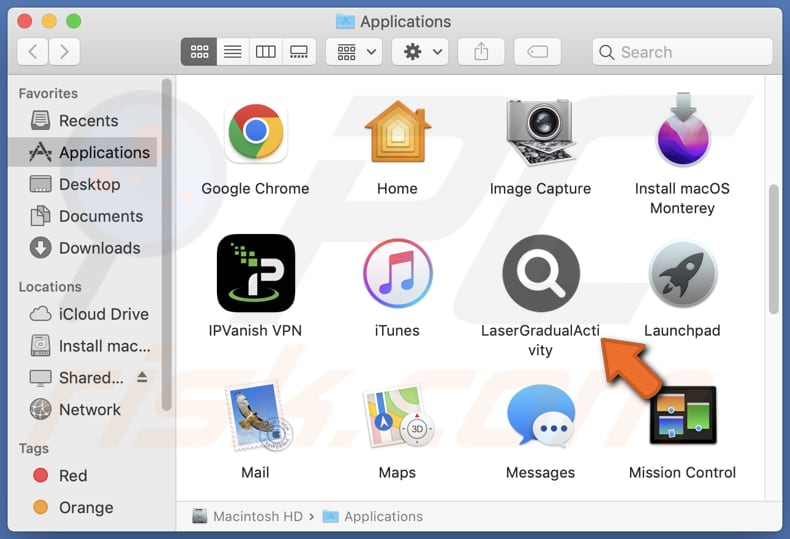Select the Mail stamp icon
The width and height of the screenshot is (790, 539).
[258, 416]
